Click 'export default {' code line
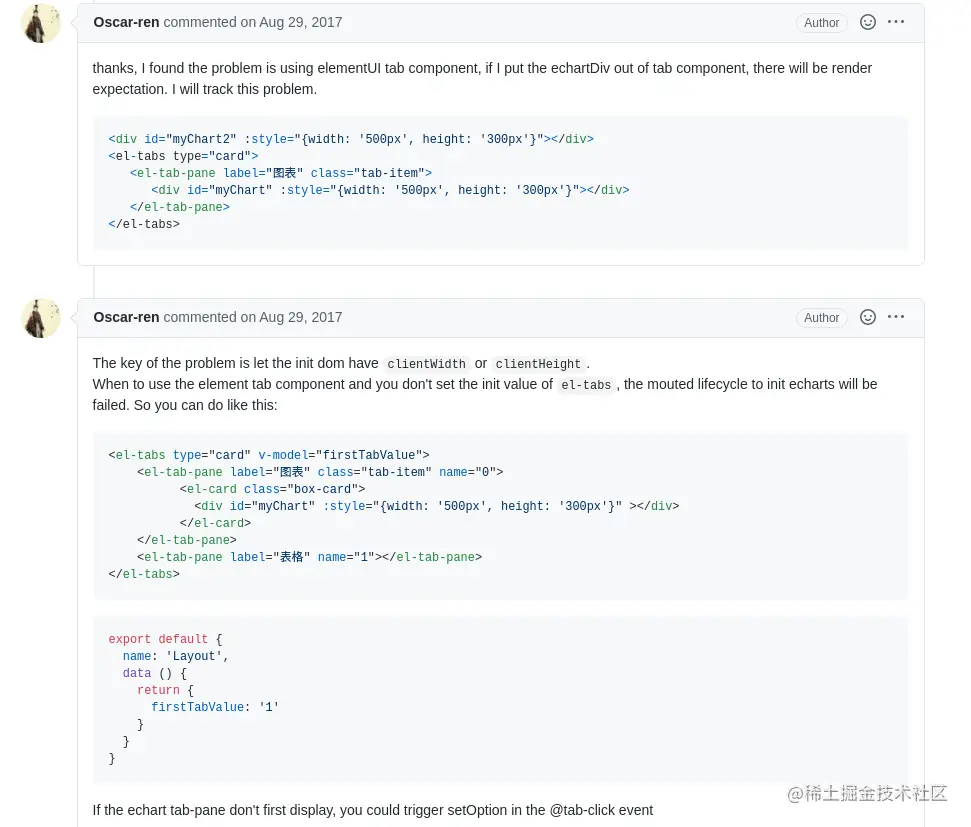Image resolution: width=971 pixels, height=827 pixels. [165, 639]
